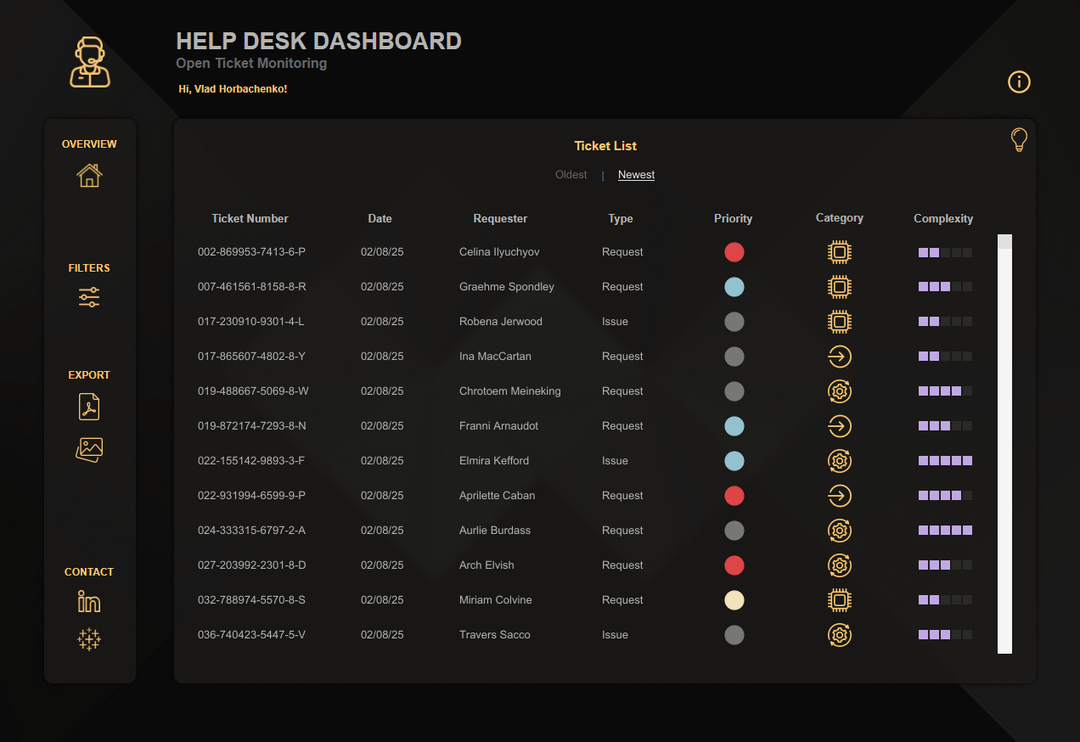Viewport: 1080px width, 742px height.
Task: Sort ticket list by Newest
Action: point(636,175)
